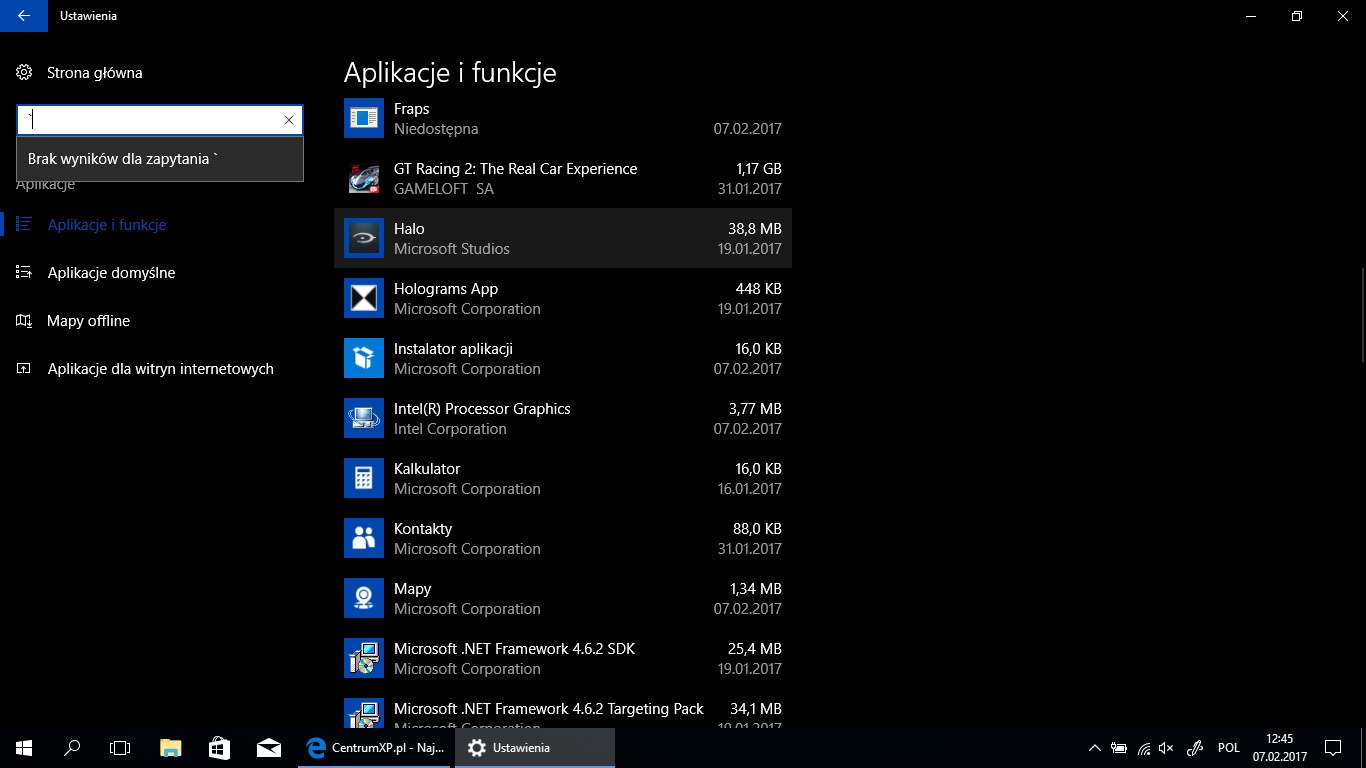Switch to CentrumXP.pl Edge window
Image resolution: width=1366 pixels, height=768 pixels.
coord(376,747)
